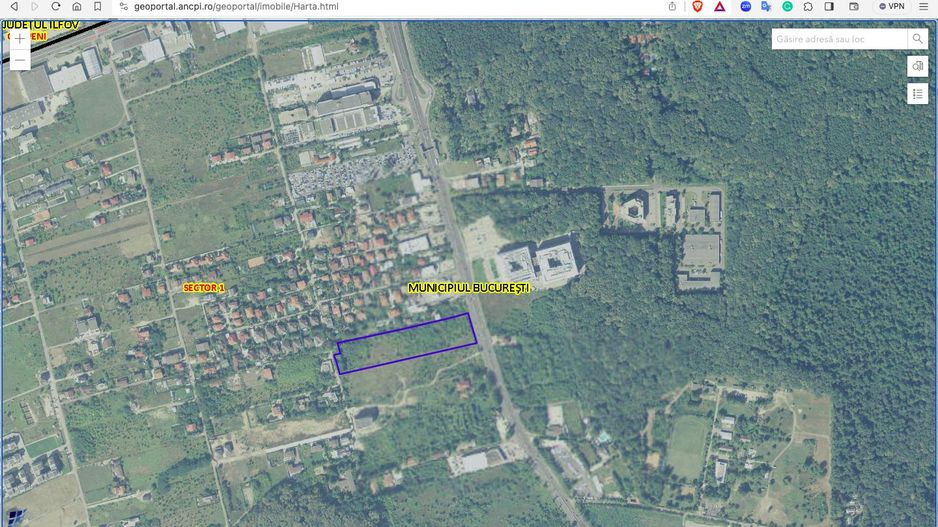Open the extensions puzzle-piece menu
The height and width of the screenshot is (527, 938).
[x=808, y=7]
